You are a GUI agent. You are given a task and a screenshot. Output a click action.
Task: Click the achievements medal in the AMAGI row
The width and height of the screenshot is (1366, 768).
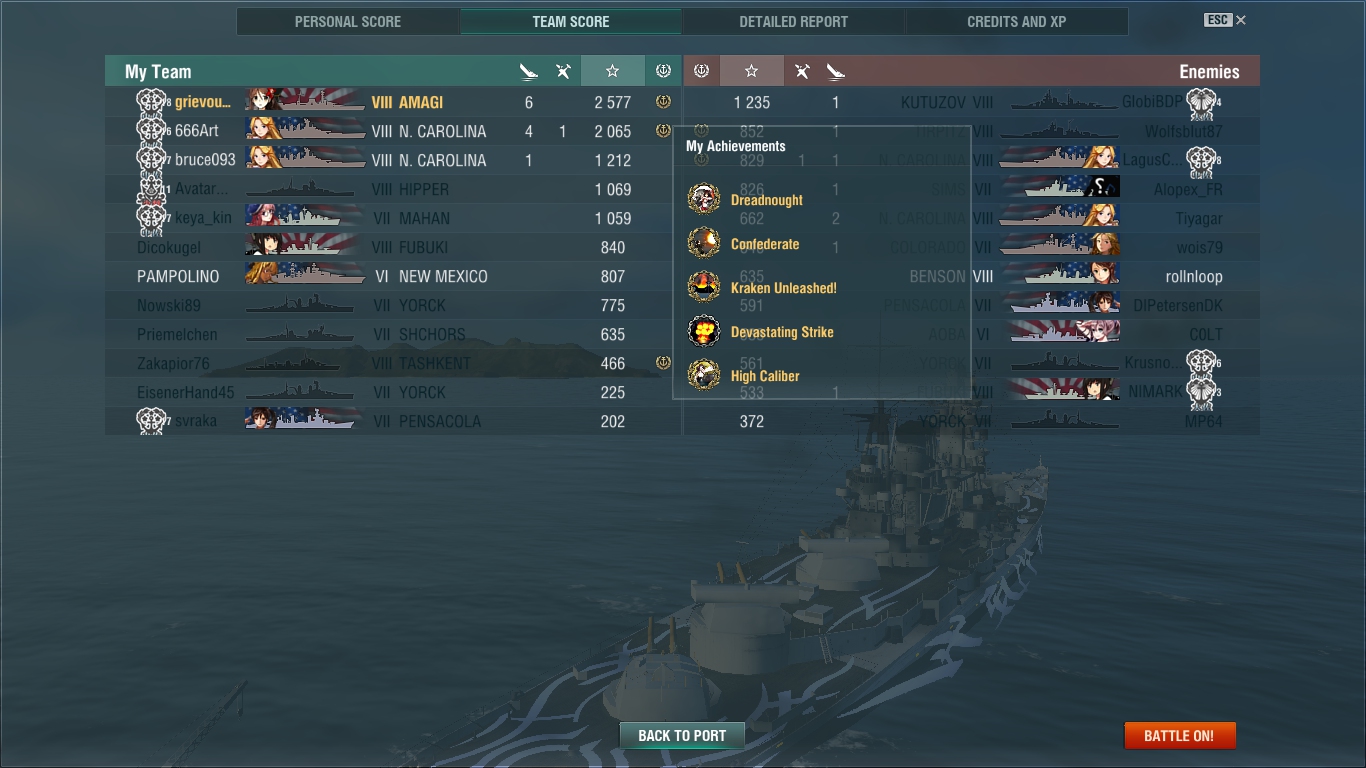coord(663,101)
